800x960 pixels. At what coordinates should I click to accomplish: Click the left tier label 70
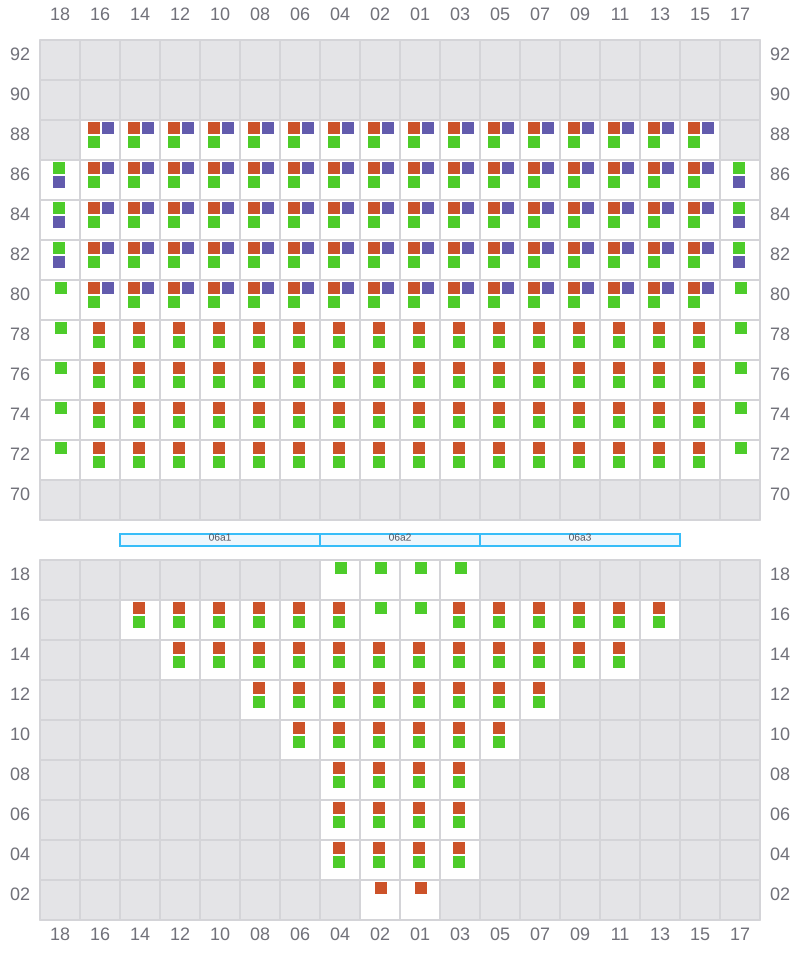(x=20, y=494)
